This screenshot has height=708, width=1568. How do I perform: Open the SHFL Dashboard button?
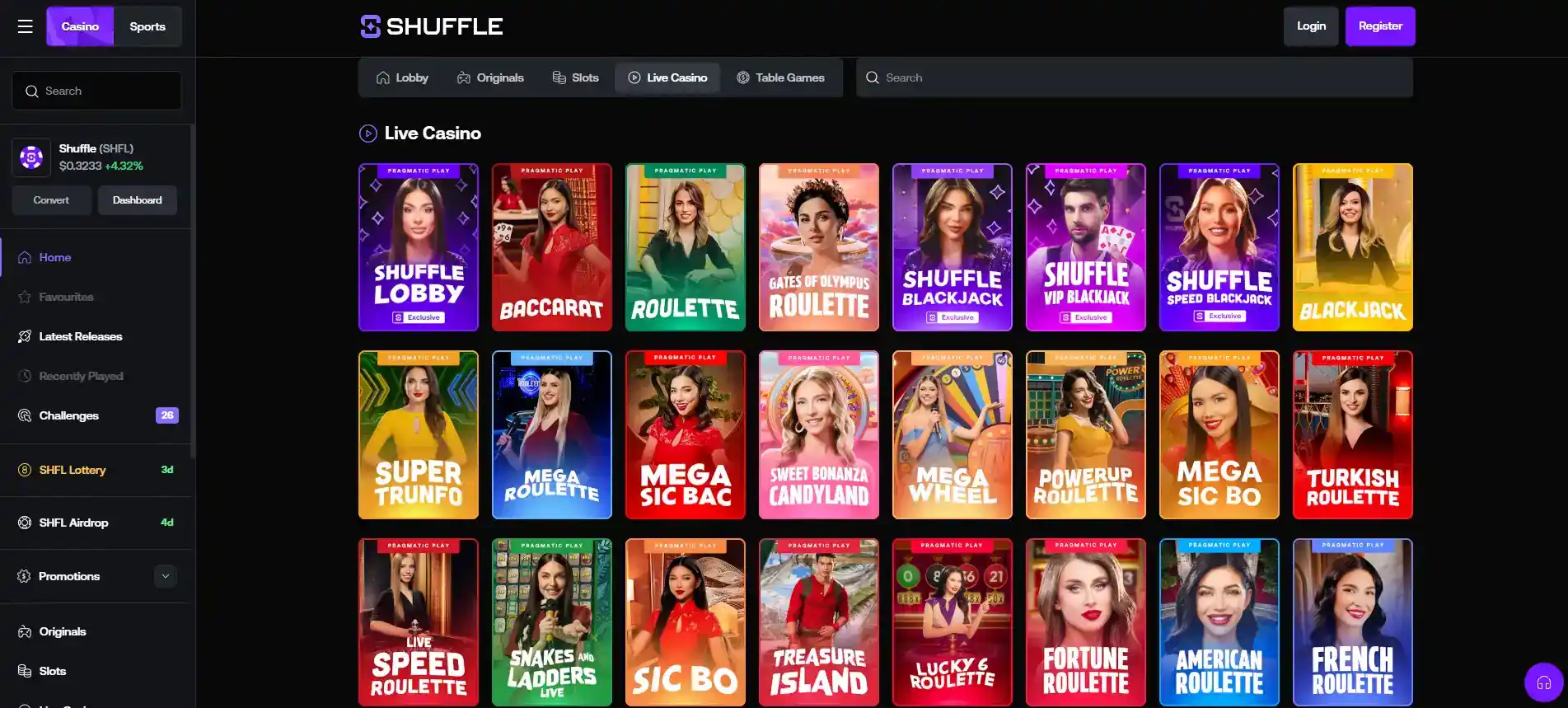pos(137,200)
